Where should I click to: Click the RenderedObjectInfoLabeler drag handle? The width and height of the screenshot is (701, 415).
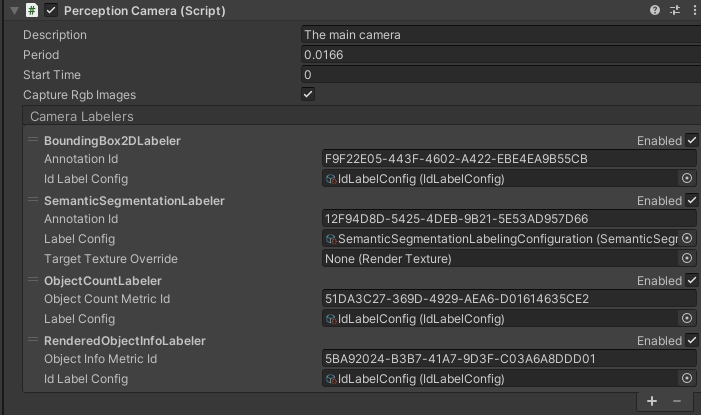pos(33,340)
